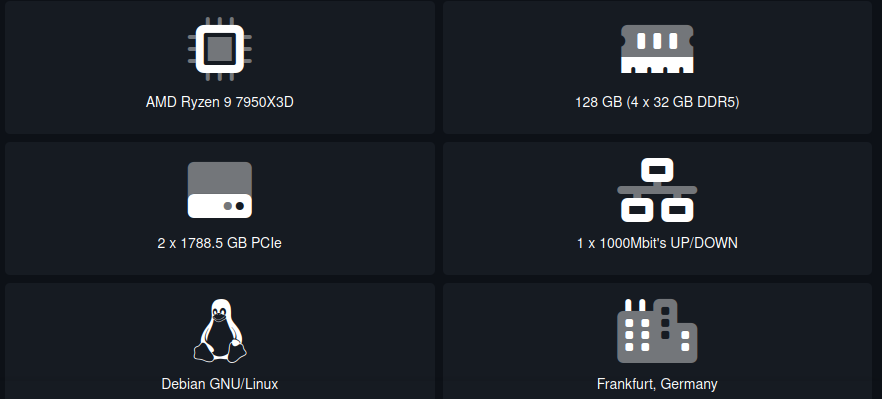Click the 1 x 1000Mbit's UP/DOWN label

[657, 243]
